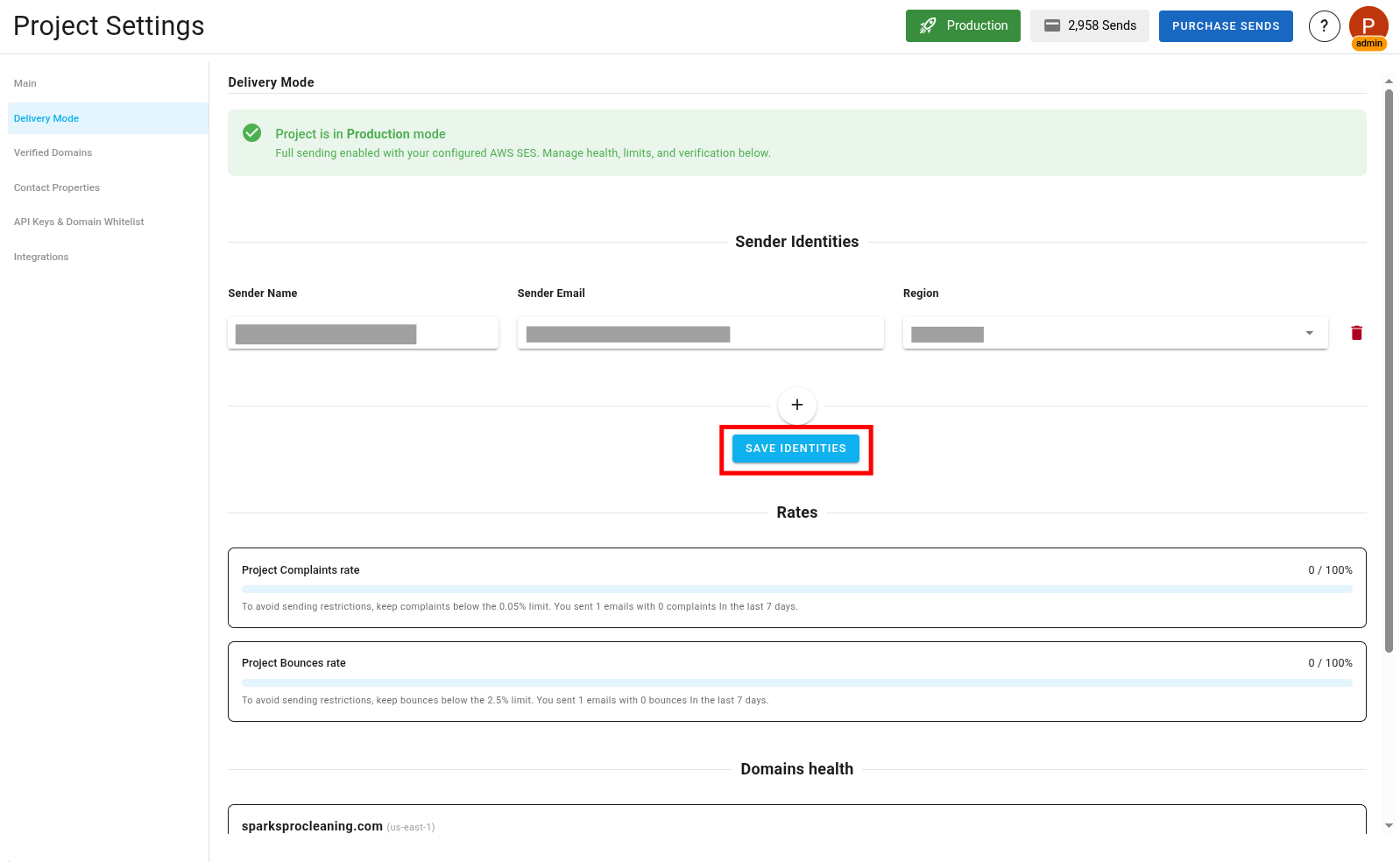The width and height of the screenshot is (1400, 862).
Task: Click the scrollbar up arrow
Action: pyautogui.click(x=1389, y=81)
